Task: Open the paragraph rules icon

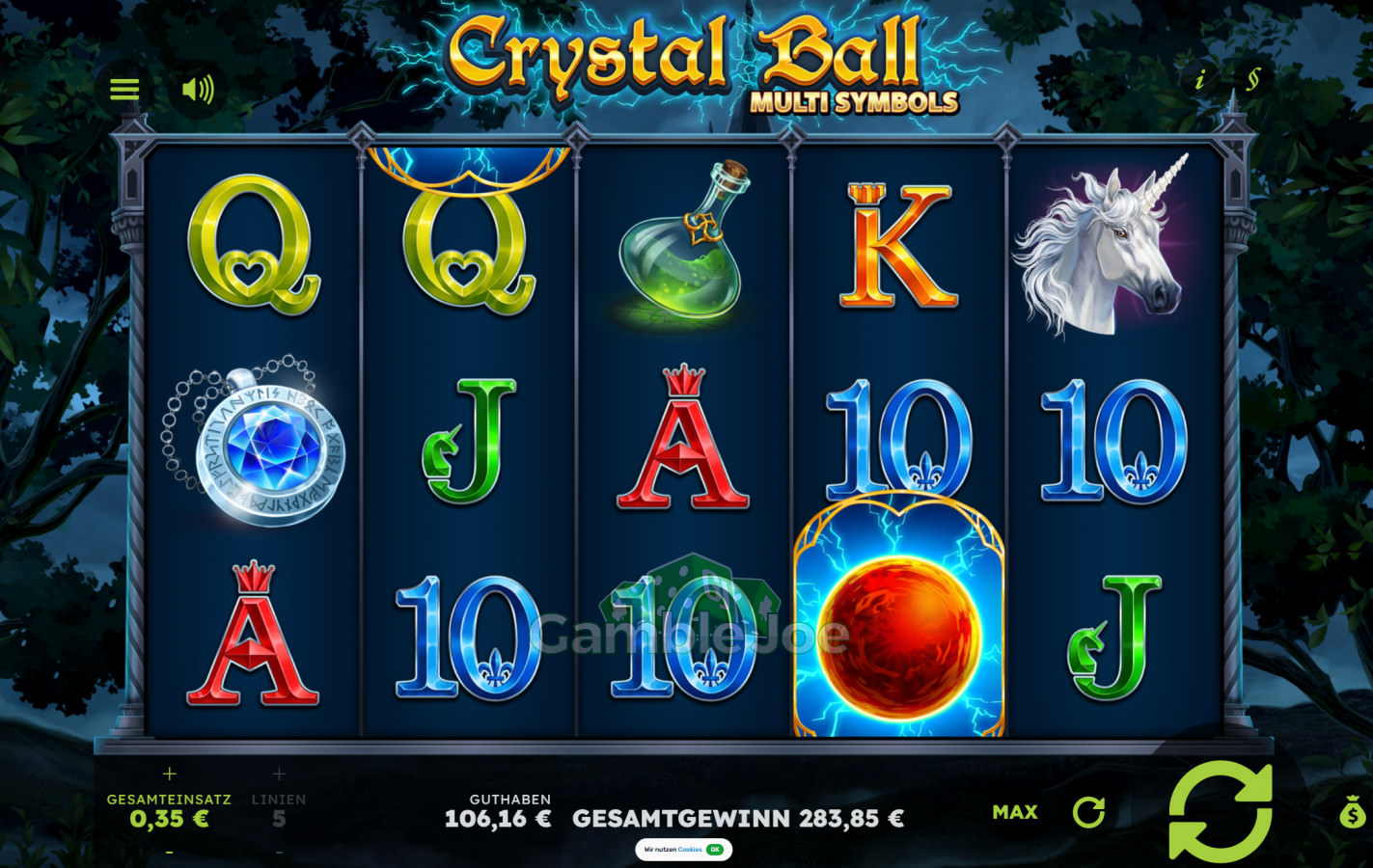Action: (x=1252, y=79)
